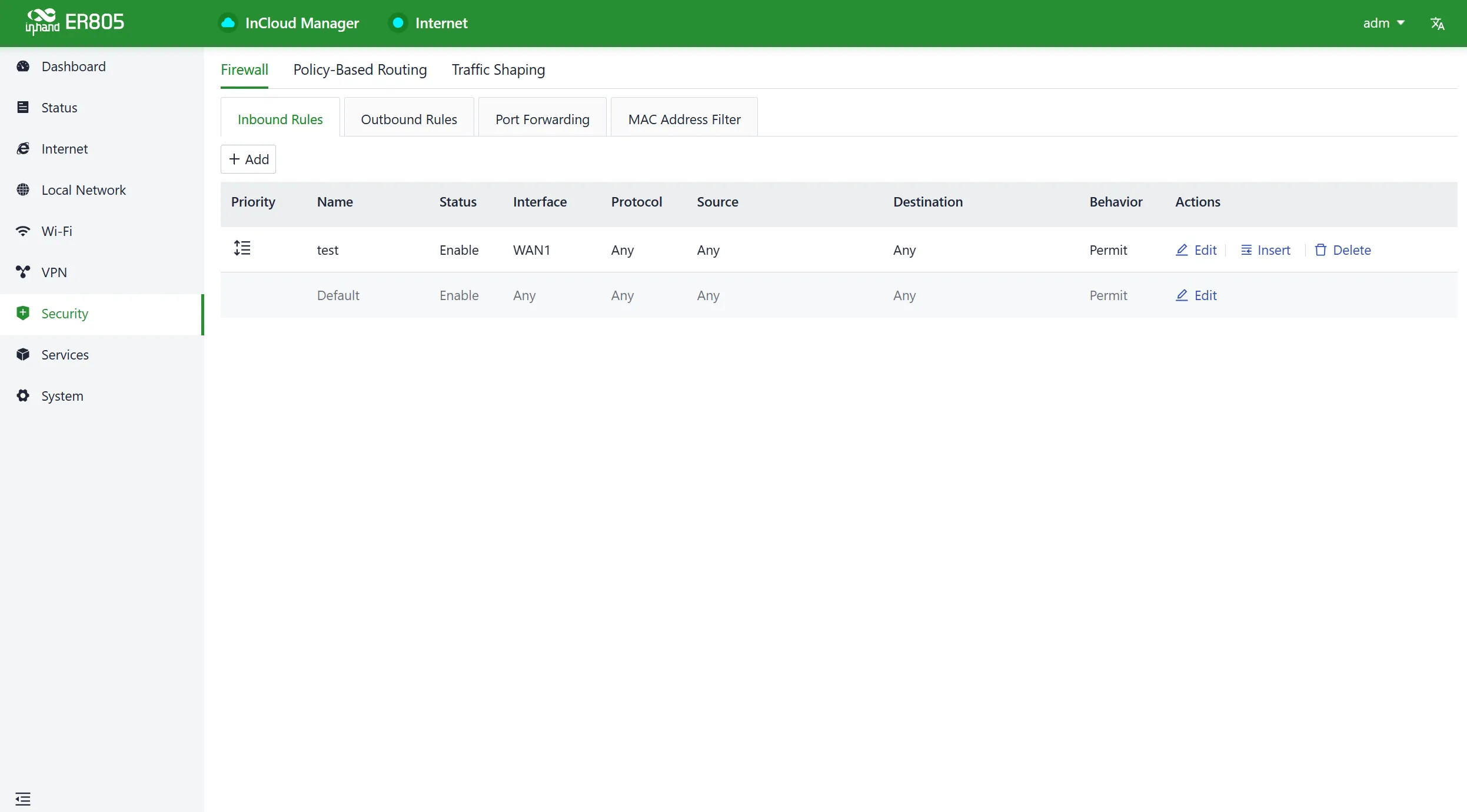Click the WAN1 interface cell

(x=531, y=250)
